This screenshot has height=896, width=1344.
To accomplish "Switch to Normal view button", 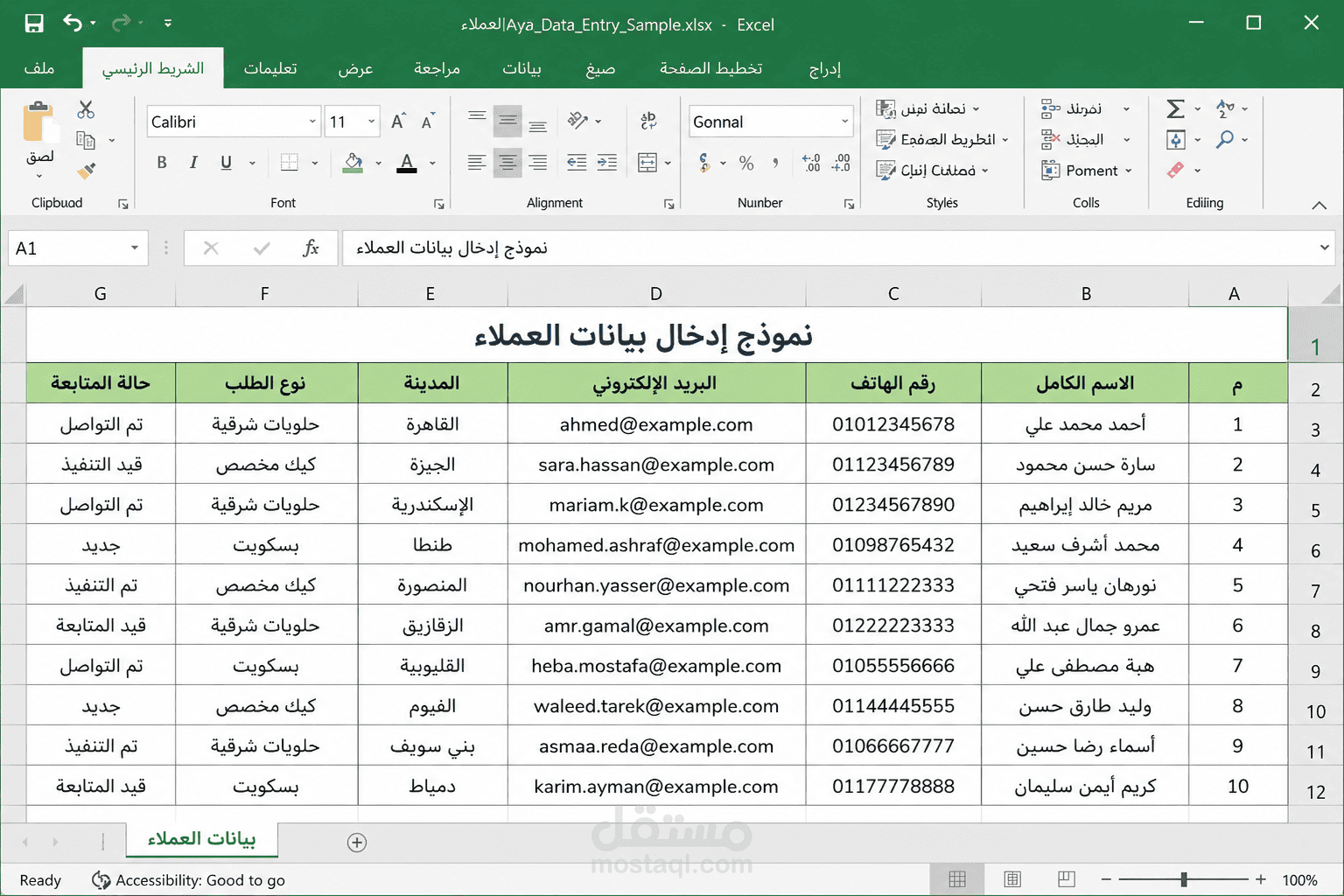I will point(957,879).
